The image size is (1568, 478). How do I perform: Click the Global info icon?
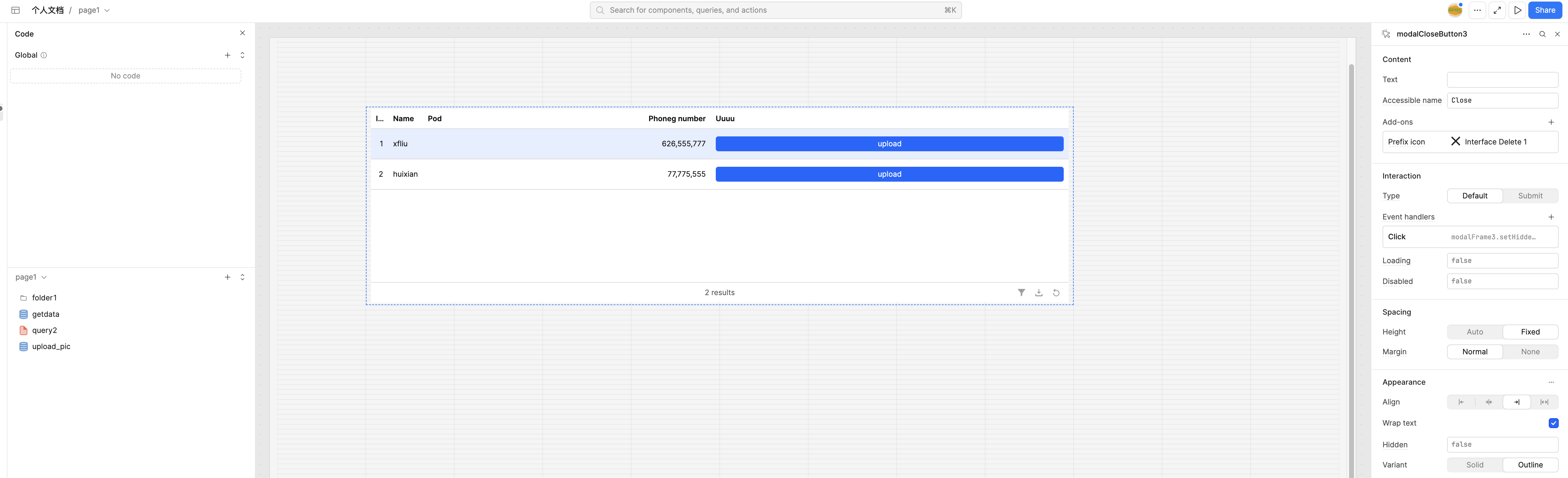tap(44, 55)
